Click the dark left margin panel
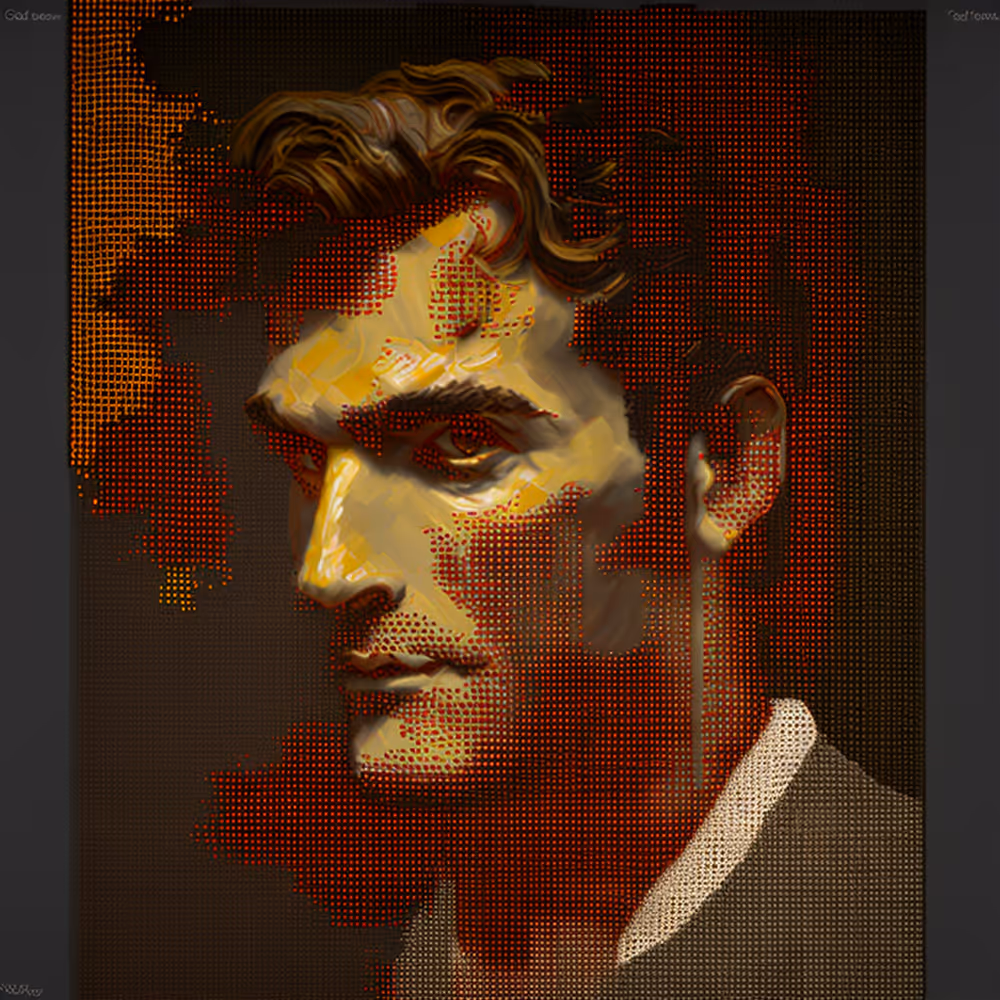This screenshot has width=1000, height=1000. coord(33,500)
